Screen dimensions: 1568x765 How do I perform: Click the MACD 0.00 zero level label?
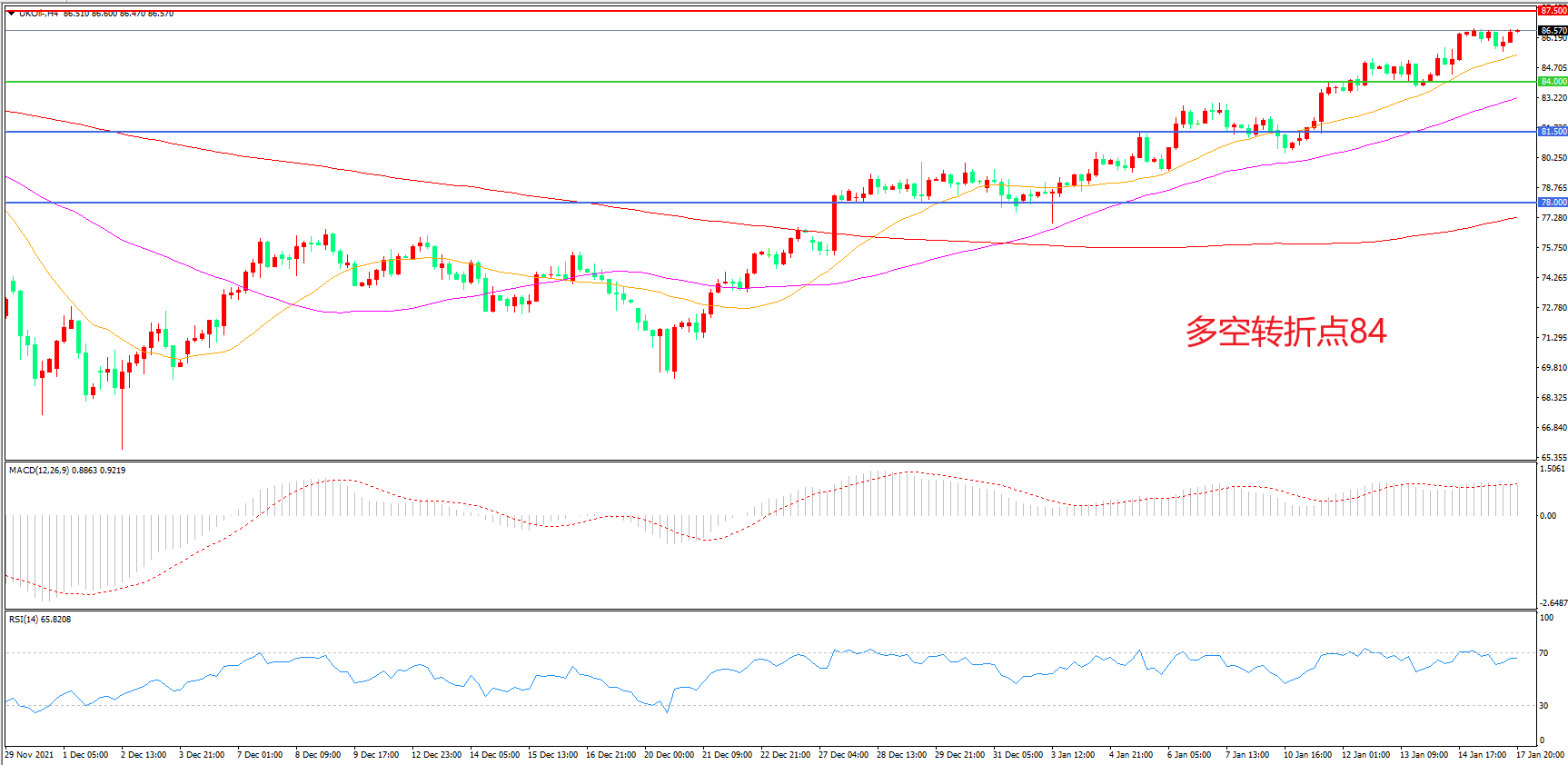coord(1547,516)
